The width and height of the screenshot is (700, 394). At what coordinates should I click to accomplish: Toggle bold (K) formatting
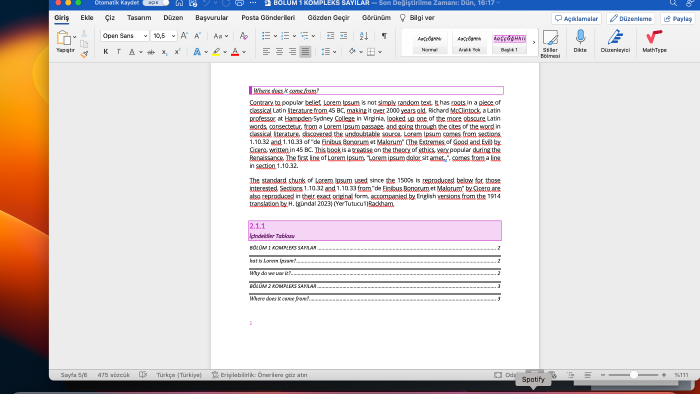coord(106,52)
